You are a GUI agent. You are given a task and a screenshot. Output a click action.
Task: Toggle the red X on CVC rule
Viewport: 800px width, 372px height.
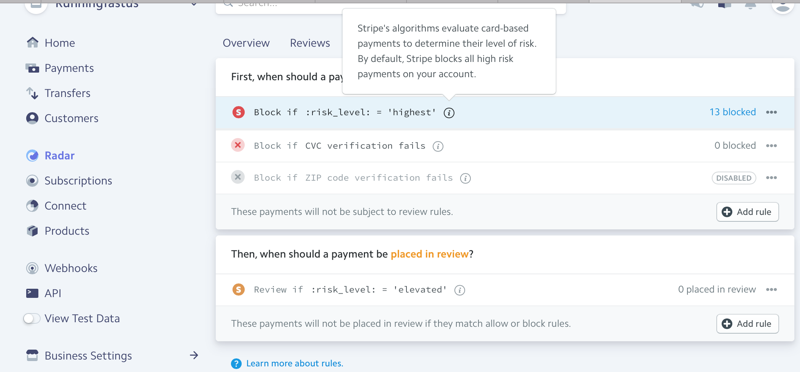click(x=238, y=145)
